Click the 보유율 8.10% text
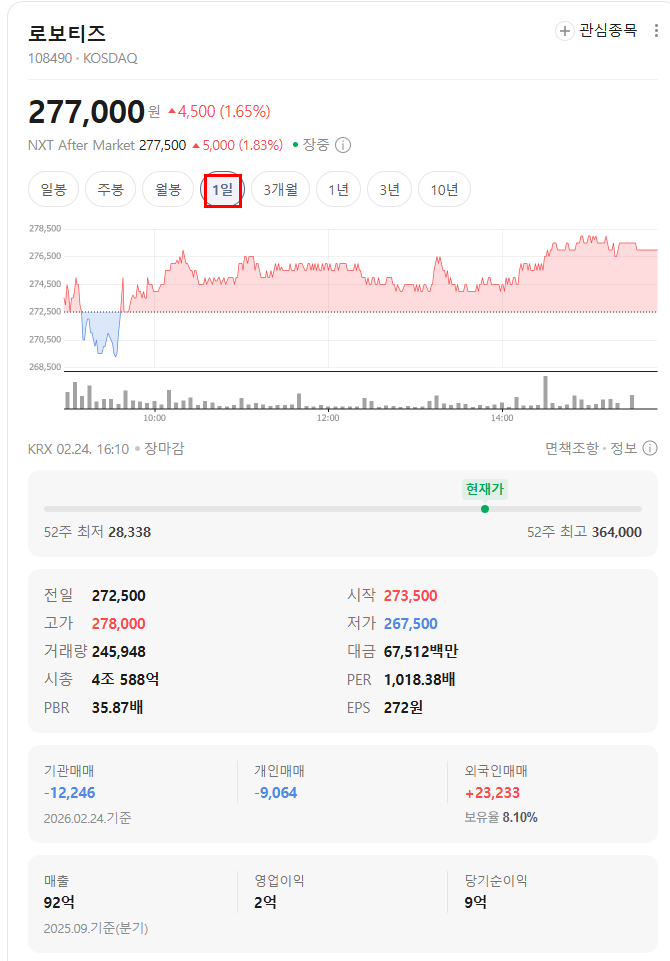Screen dimensions: 670x961 pos(501,818)
